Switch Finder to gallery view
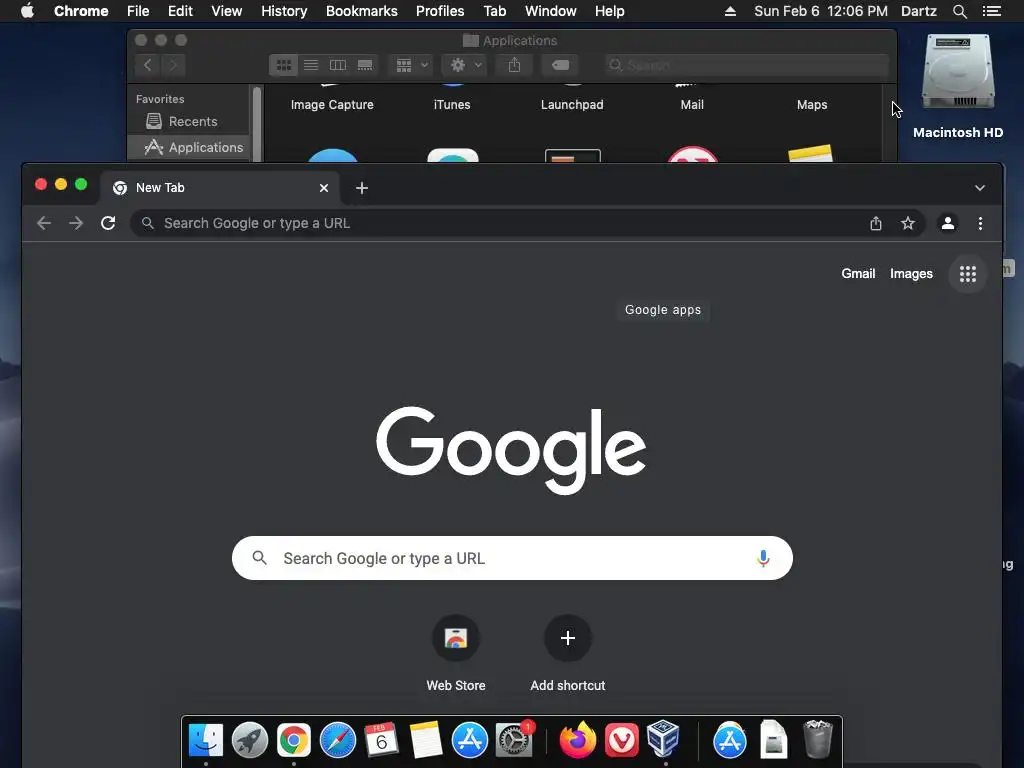Image resolution: width=1024 pixels, height=768 pixels. 365,65
